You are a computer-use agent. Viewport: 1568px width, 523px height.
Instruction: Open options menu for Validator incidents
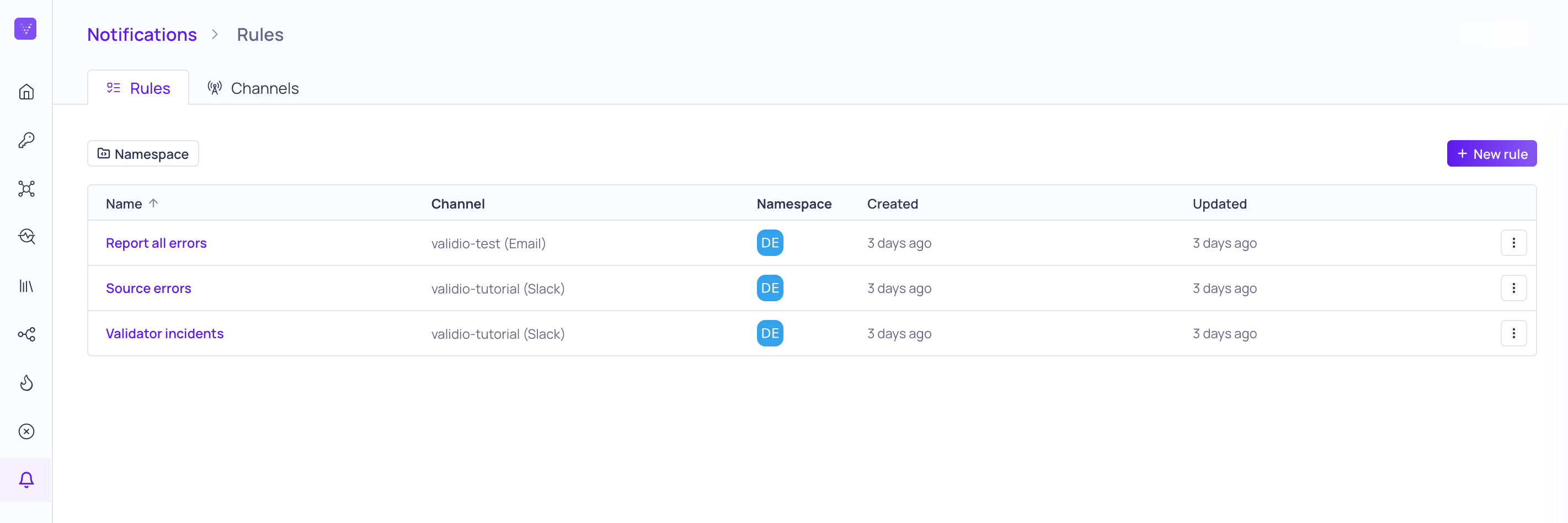pos(1513,334)
